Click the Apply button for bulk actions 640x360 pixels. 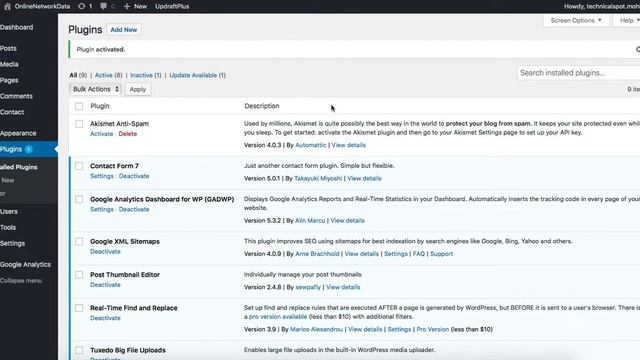click(138, 89)
